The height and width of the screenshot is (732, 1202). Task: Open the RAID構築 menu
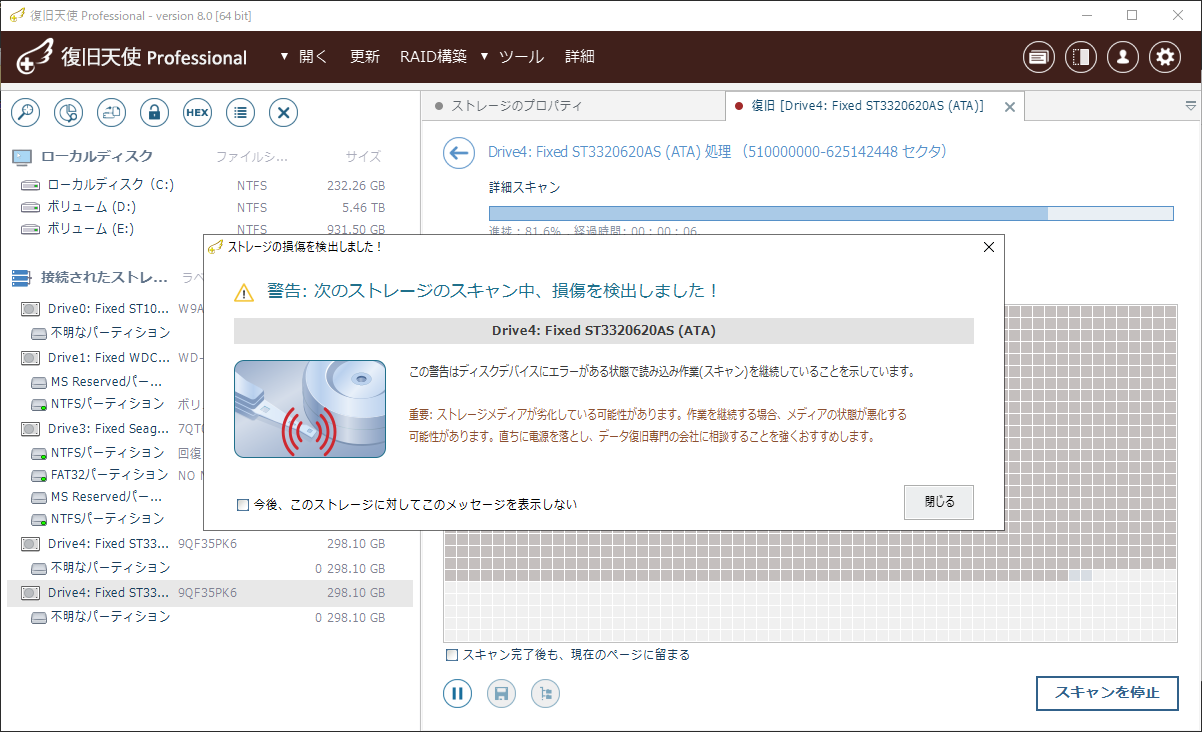433,57
